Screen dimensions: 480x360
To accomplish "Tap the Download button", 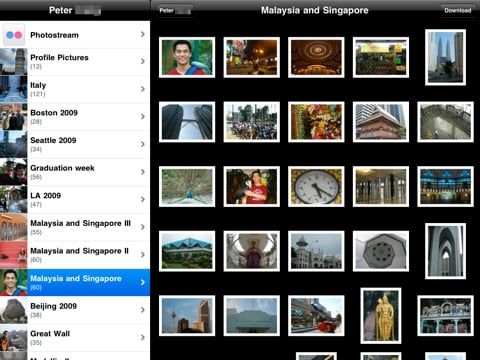I will (x=458, y=10).
